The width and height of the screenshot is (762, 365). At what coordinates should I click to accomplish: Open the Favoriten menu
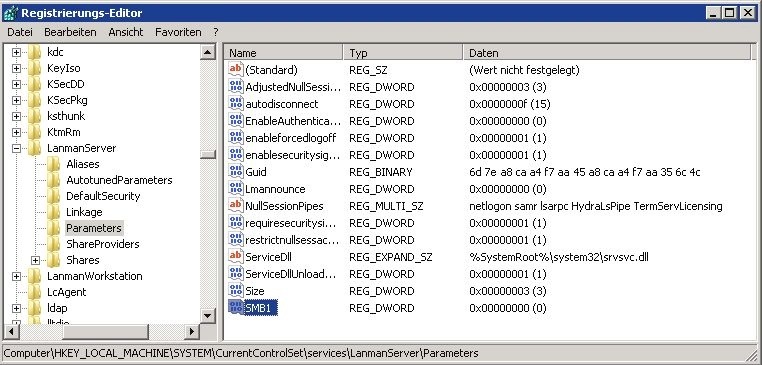tap(178, 33)
